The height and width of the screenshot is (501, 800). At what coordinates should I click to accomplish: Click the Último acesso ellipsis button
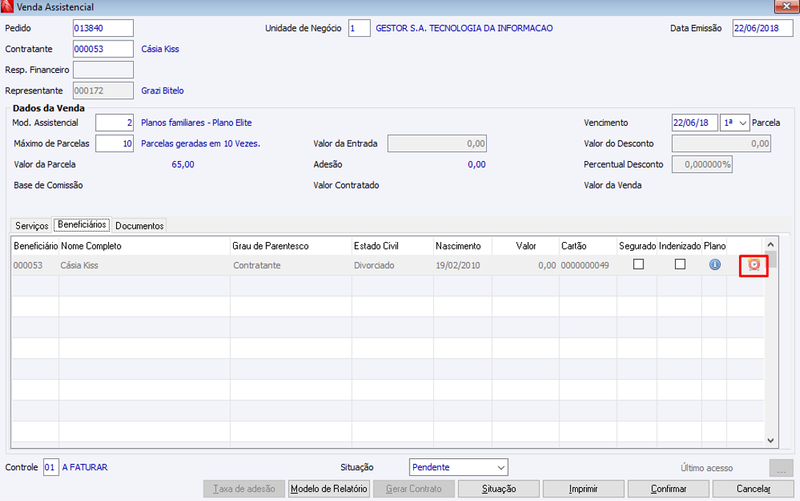coord(781,468)
